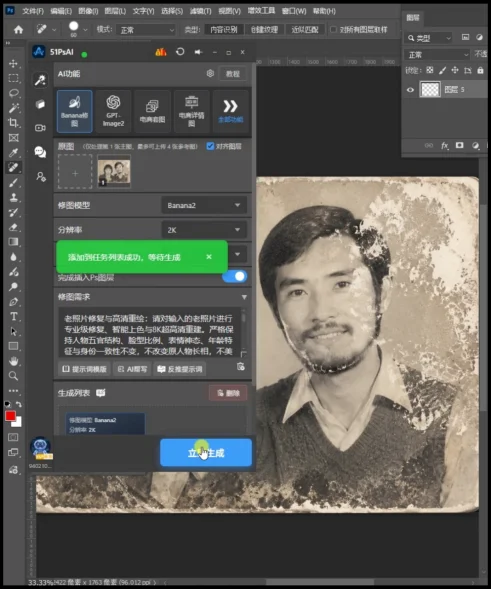Toggle 对齐图层 checkbox
Screen dimensions: 492x589
click(210, 146)
